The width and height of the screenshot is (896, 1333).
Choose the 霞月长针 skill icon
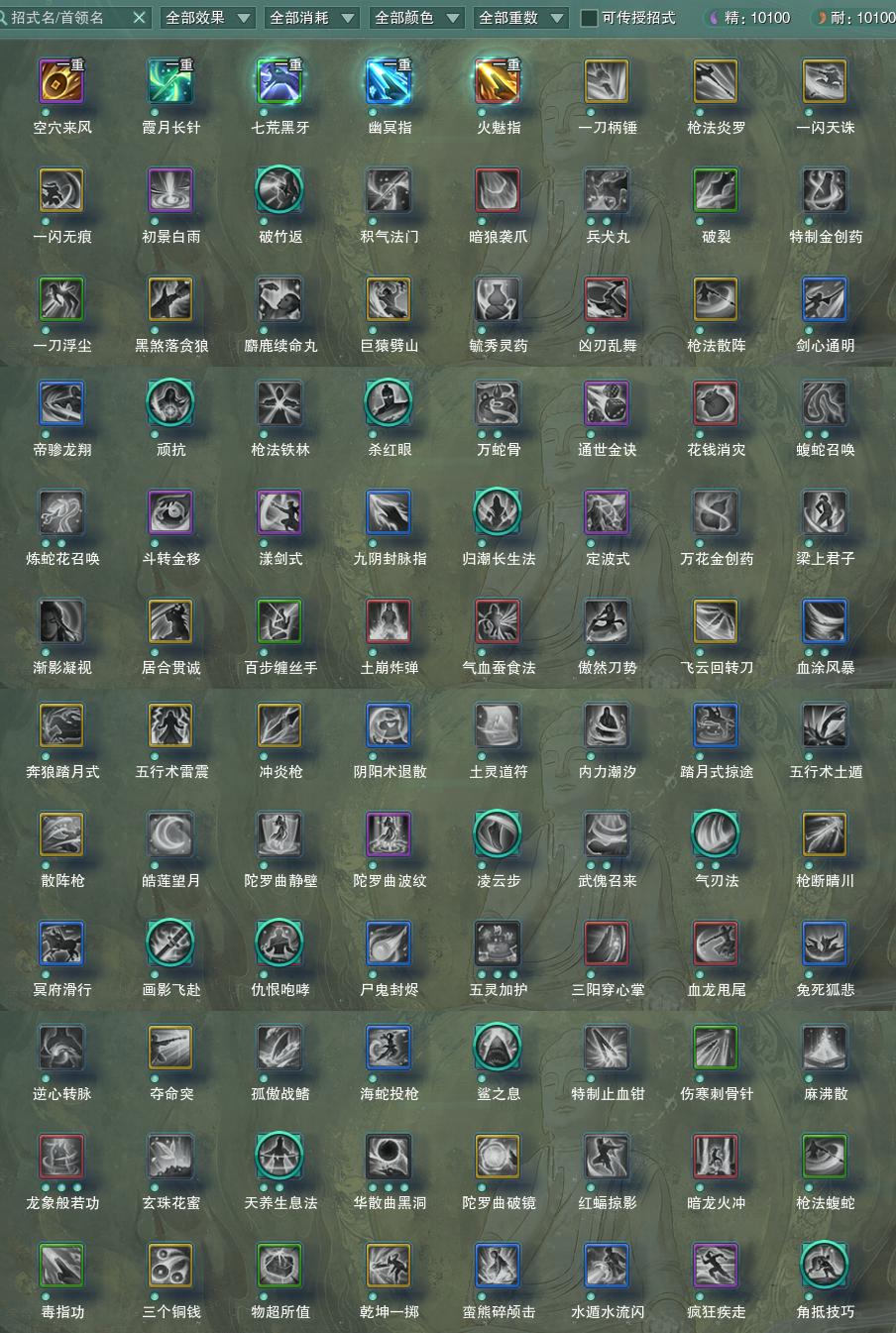click(170, 80)
